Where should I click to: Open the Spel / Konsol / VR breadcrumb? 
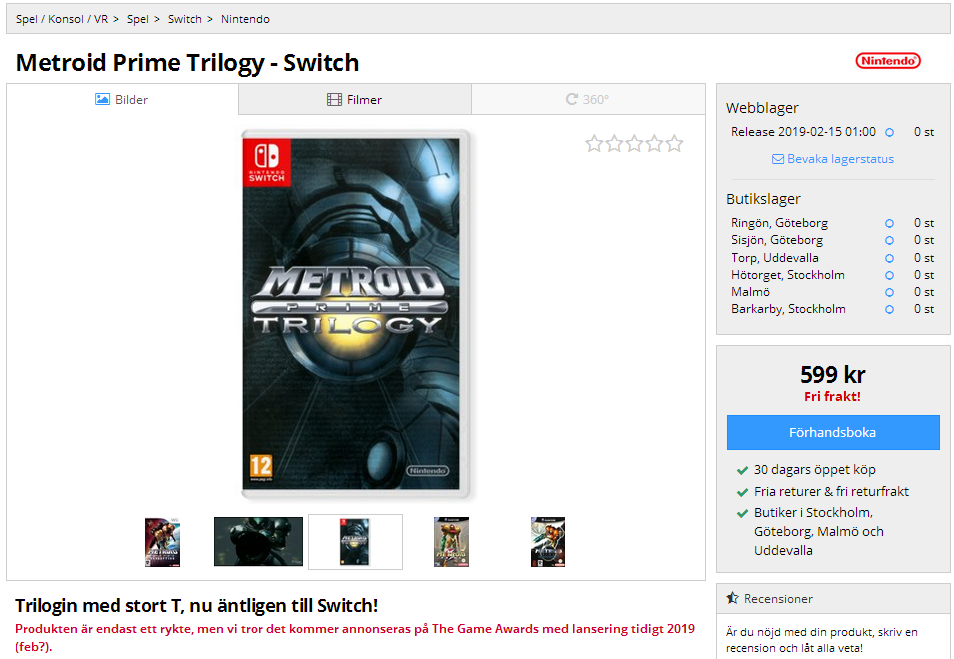tap(61, 19)
